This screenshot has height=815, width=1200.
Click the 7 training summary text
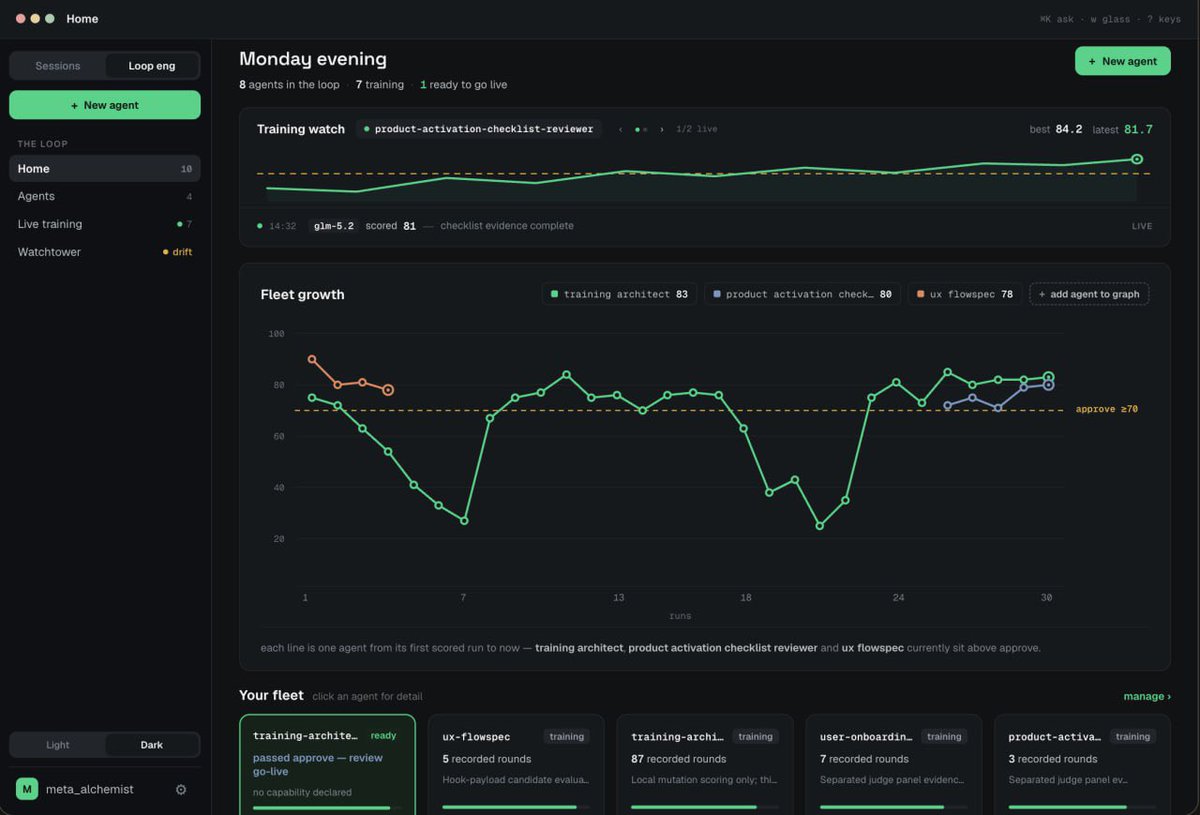coord(380,85)
